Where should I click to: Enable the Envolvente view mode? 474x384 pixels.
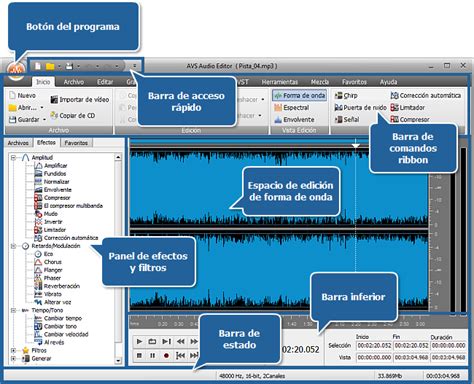pyautogui.click(x=294, y=119)
